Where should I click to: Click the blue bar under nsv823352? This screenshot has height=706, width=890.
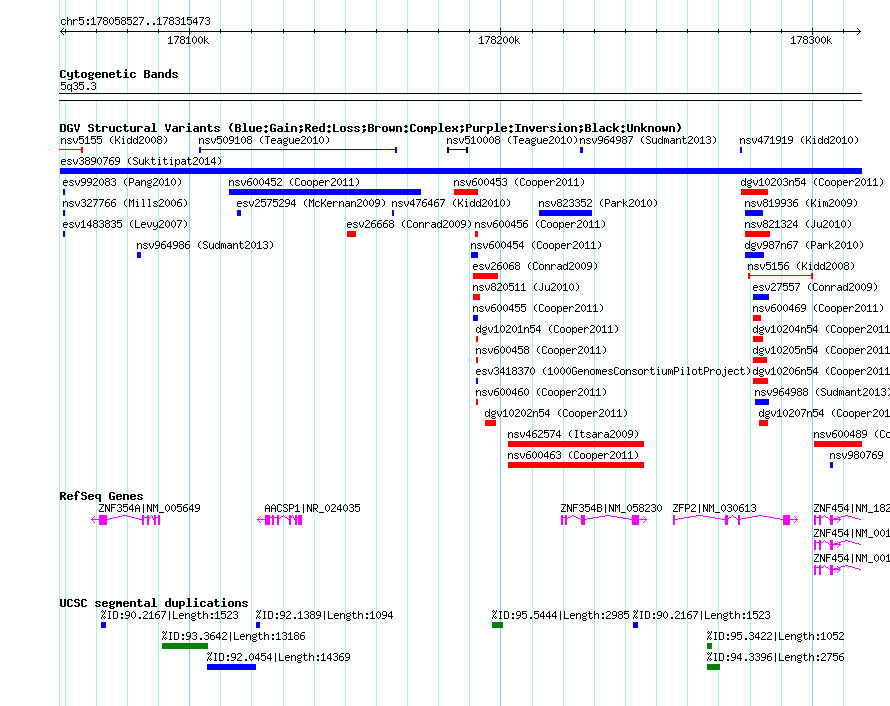(x=565, y=213)
